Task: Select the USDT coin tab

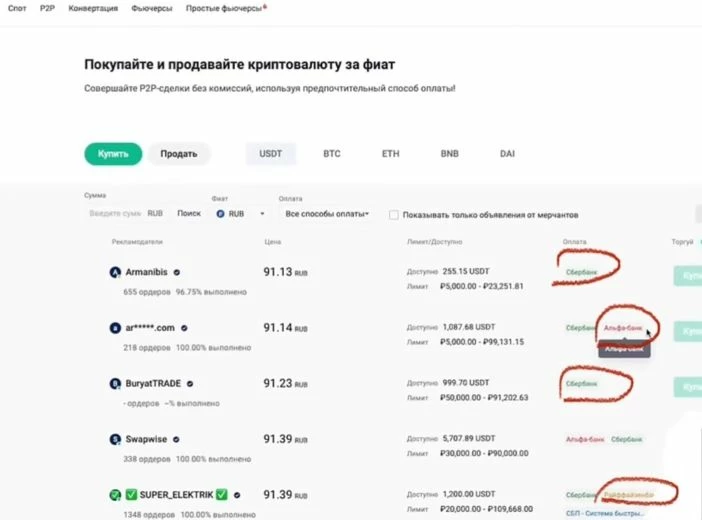Action: click(271, 154)
